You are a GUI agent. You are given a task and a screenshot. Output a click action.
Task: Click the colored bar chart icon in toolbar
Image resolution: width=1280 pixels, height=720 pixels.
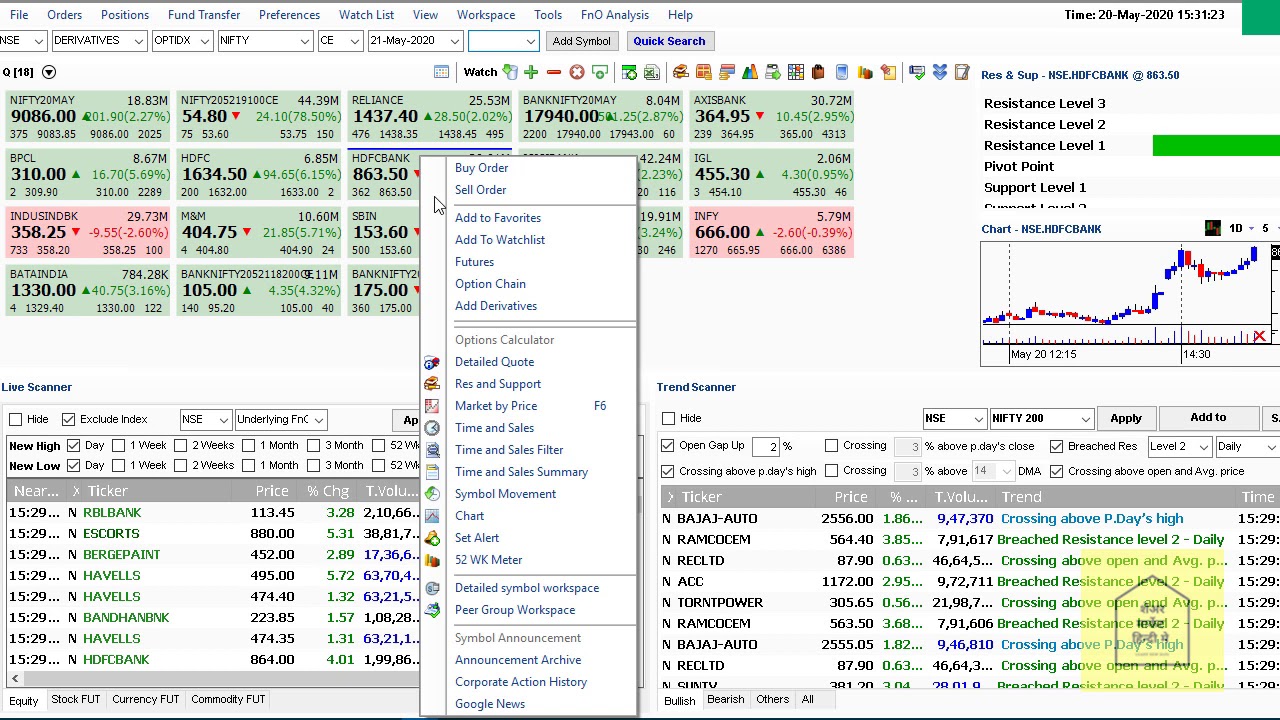864,72
